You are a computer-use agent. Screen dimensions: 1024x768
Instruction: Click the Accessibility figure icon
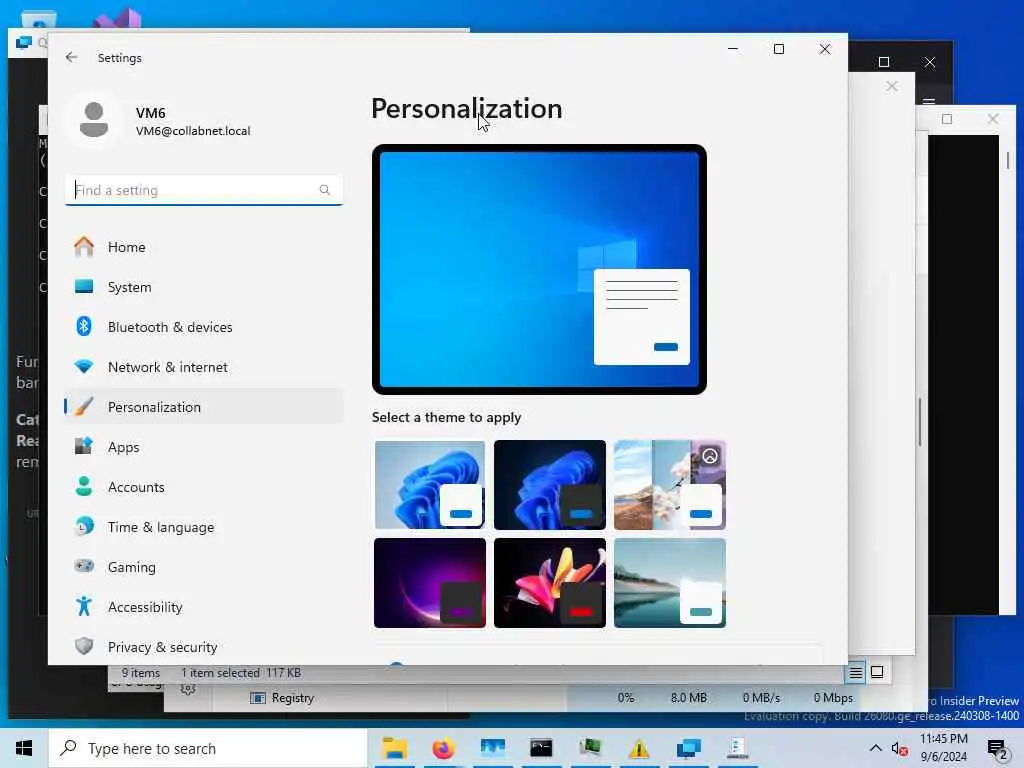tap(84, 606)
